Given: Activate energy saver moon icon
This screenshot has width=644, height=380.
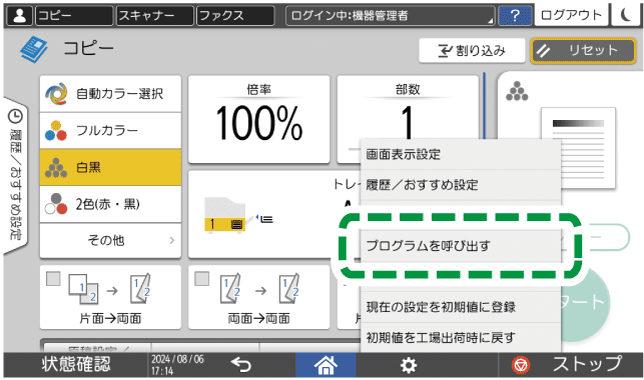Looking at the screenshot, I should (626, 15).
